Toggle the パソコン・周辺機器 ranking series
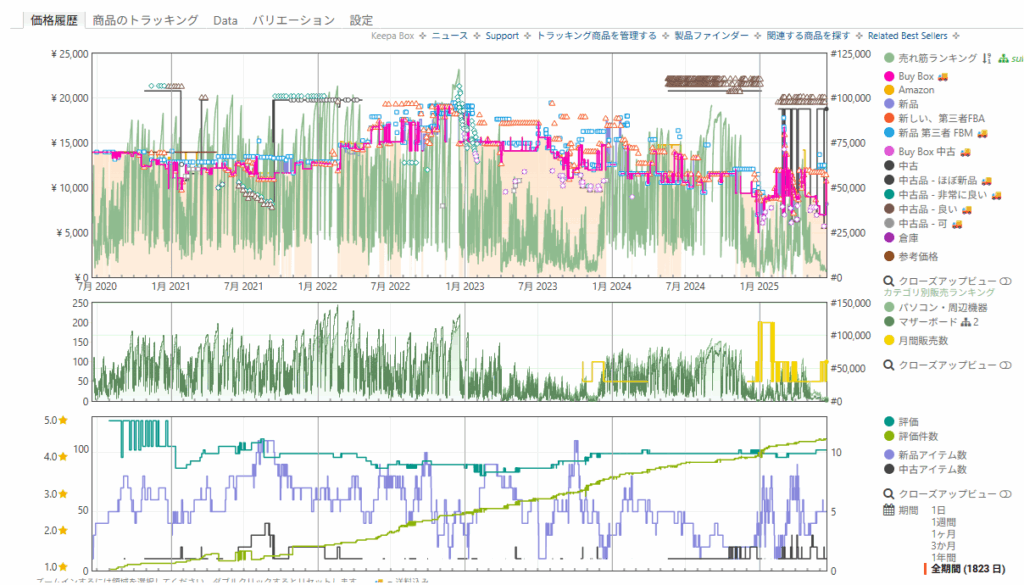This screenshot has height=585, width=1024. pyautogui.click(x=936, y=307)
